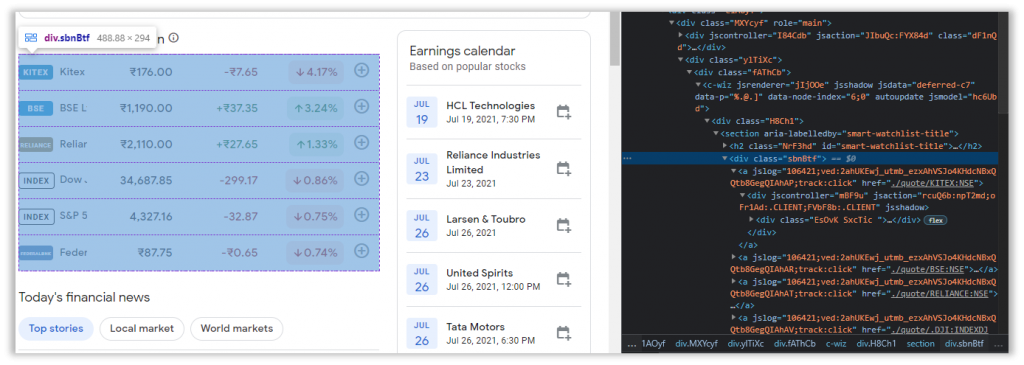Viewport: 1024px width, 365px height.
Task: Add S&P index row plus icon
Action: [x=361, y=215]
